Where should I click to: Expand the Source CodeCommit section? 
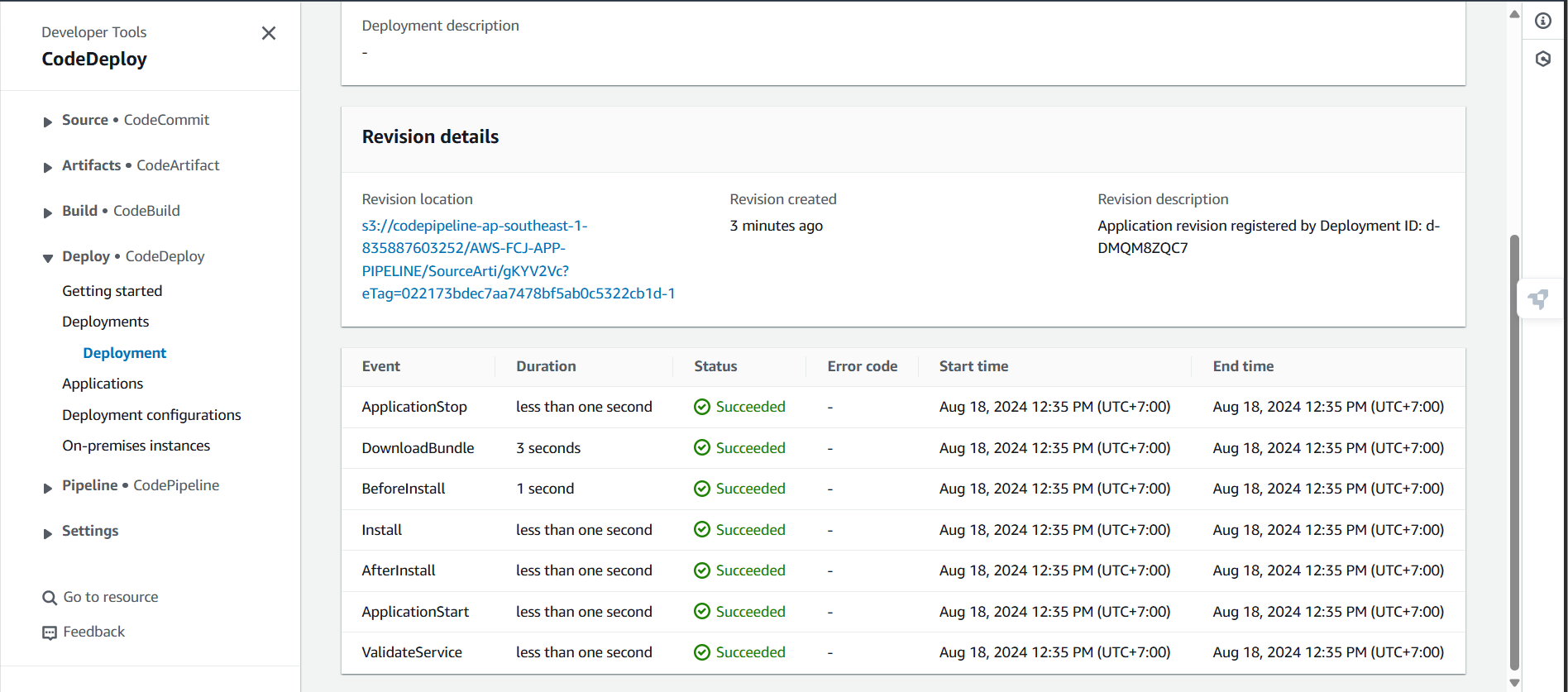point(48,122)
